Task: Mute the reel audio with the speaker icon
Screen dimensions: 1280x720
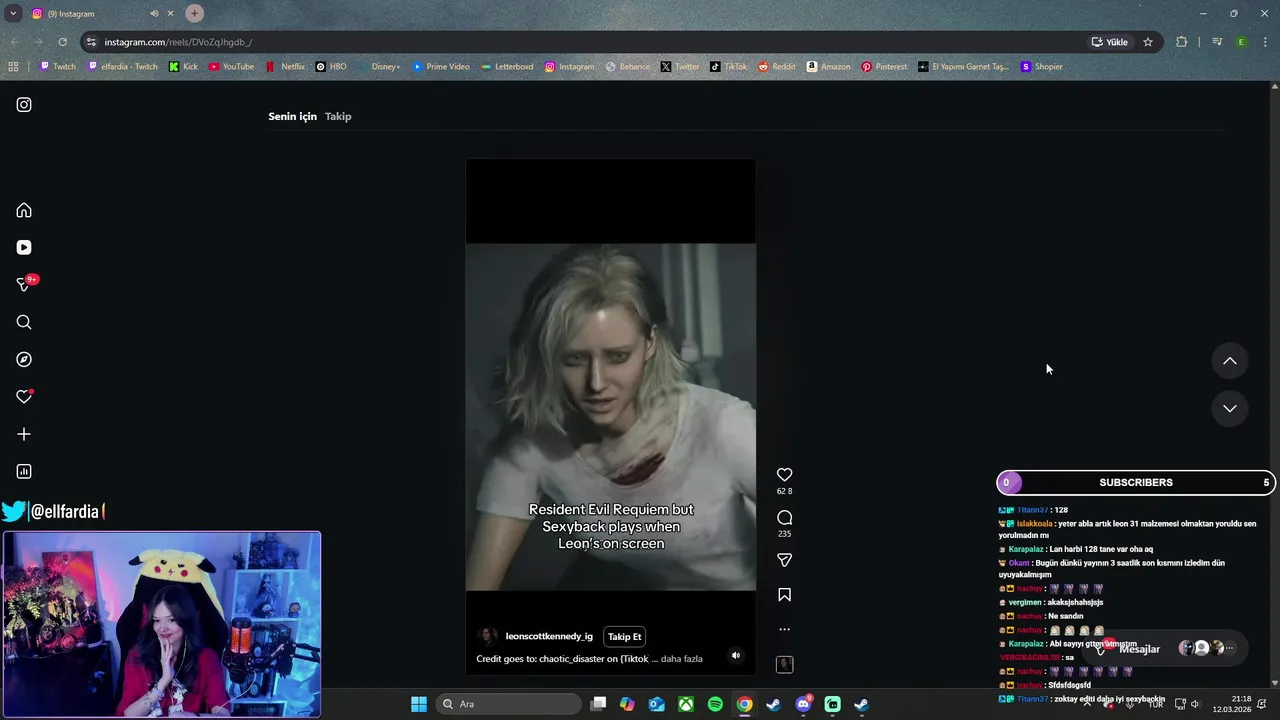Action: click(x=736, y=656)
